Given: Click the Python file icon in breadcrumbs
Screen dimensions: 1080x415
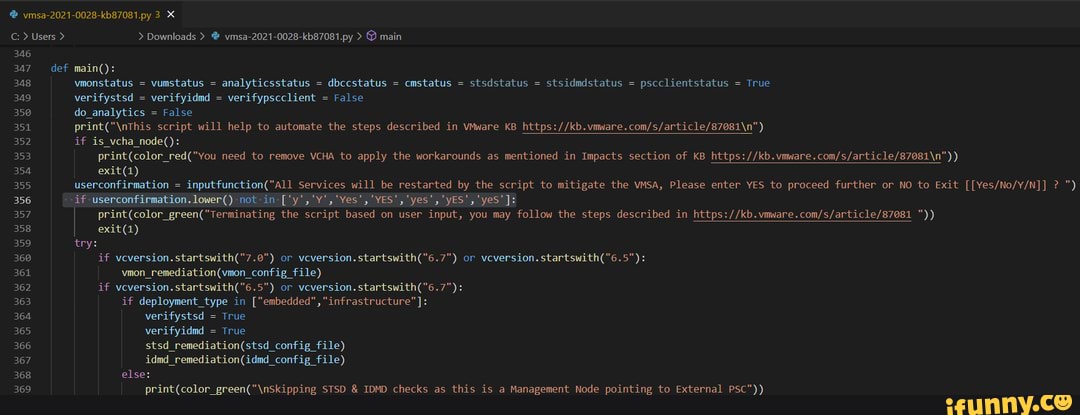Looking at the screenshot, I should pyautogui.click(x=215, y=37).
